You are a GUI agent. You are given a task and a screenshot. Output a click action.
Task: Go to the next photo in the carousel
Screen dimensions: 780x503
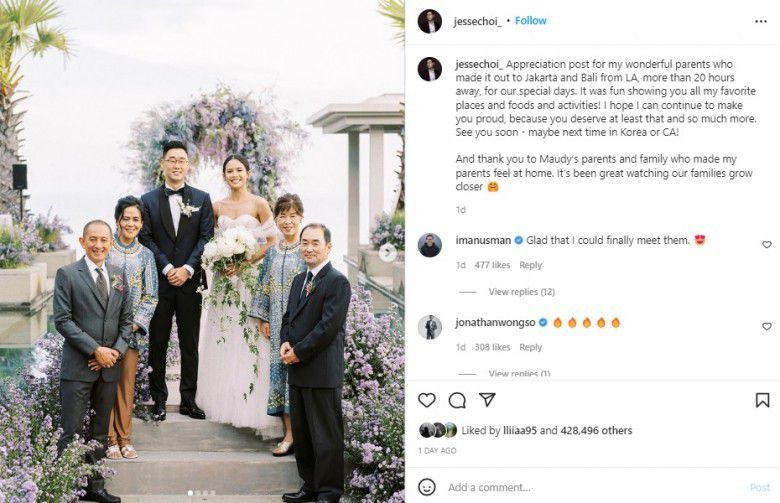coord(388,252)
